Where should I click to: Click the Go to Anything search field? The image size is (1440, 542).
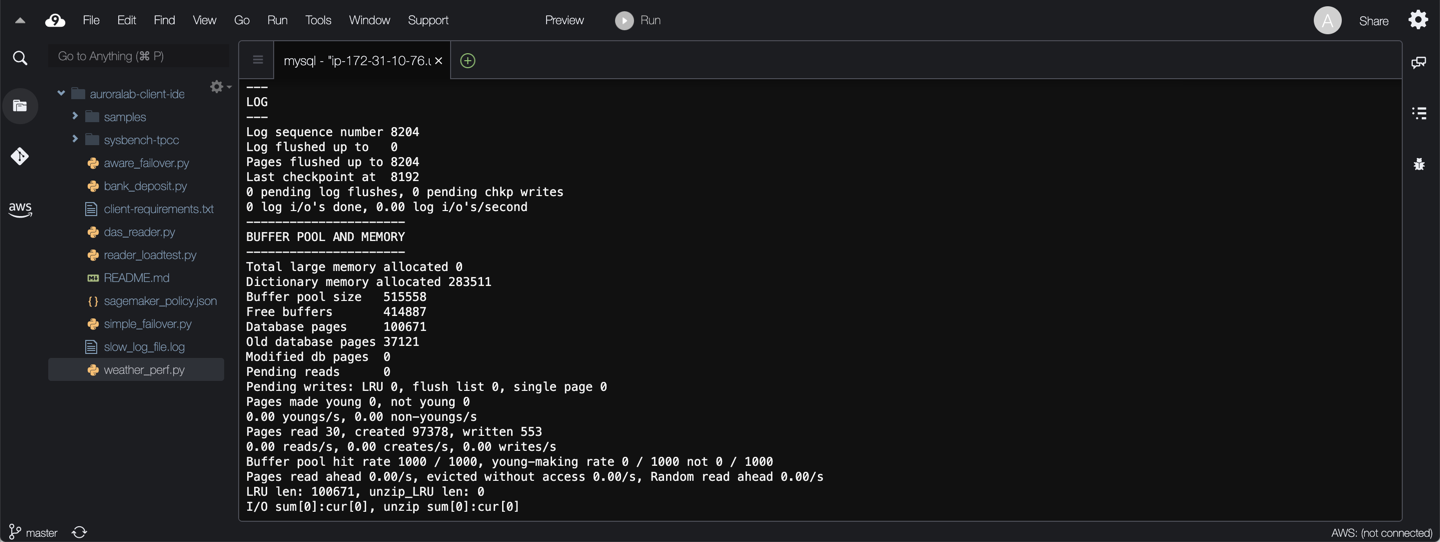138,56
